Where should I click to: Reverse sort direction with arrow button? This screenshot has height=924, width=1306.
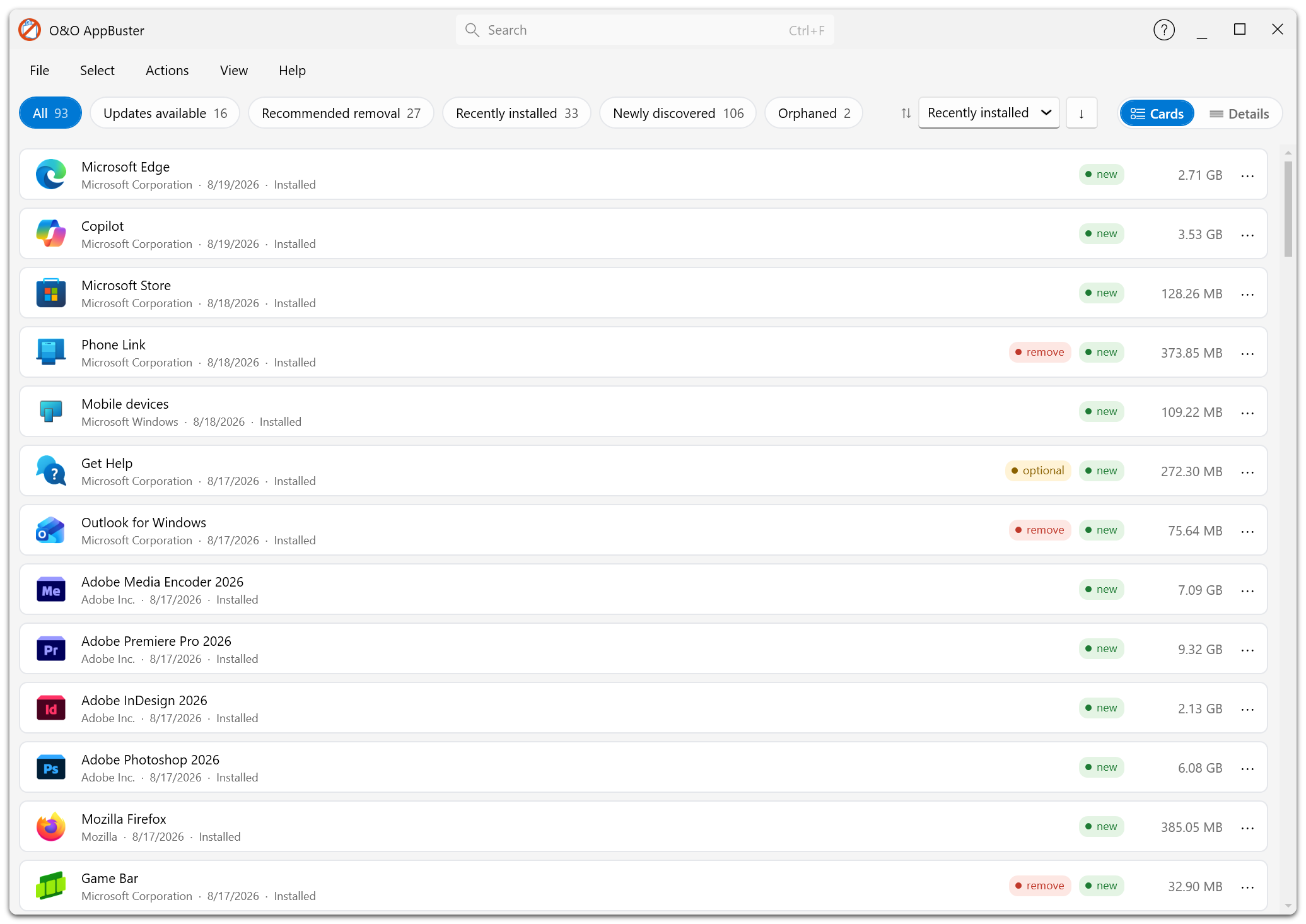(1082, 113)
